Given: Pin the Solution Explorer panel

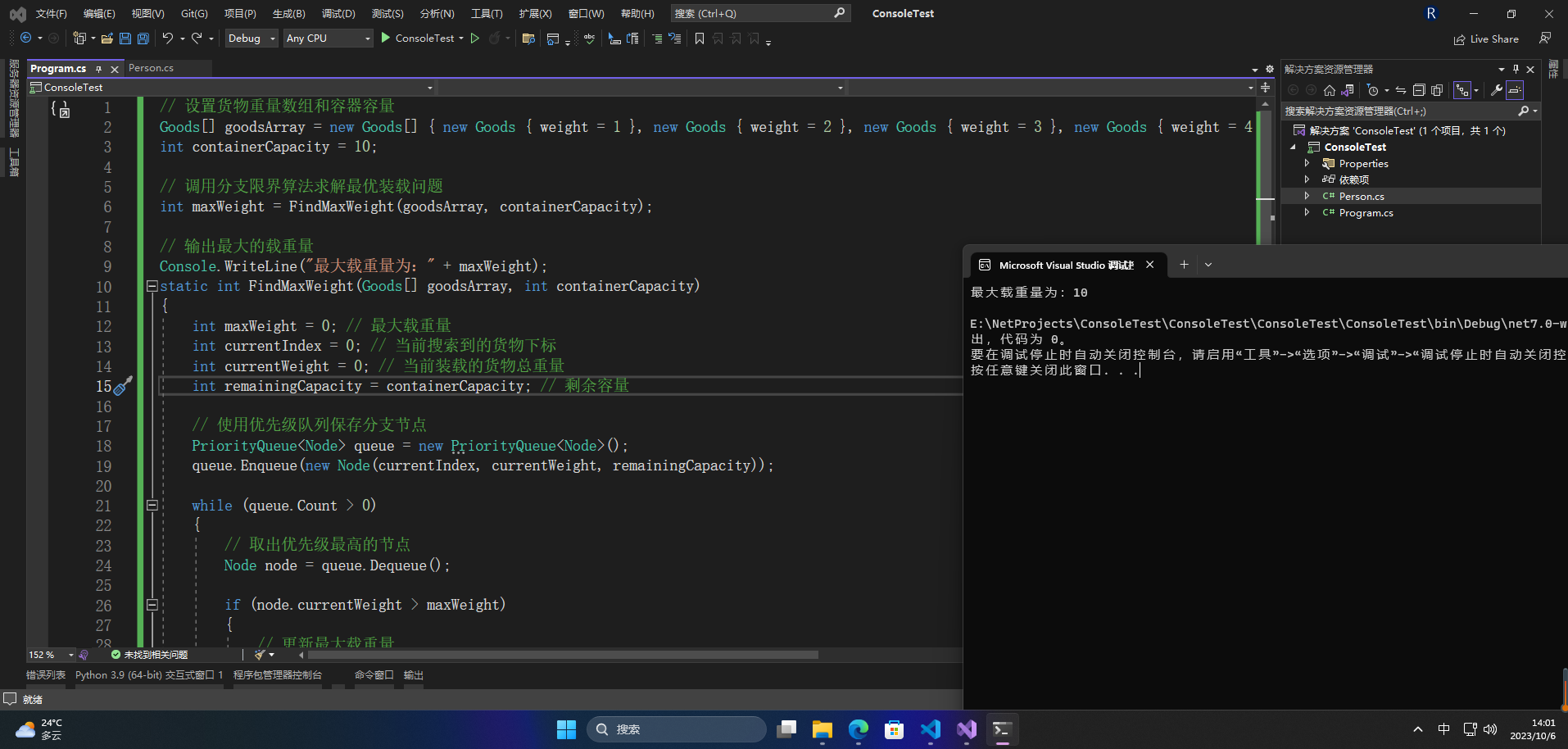Looking at the screenshot, I should point(1516,70).
